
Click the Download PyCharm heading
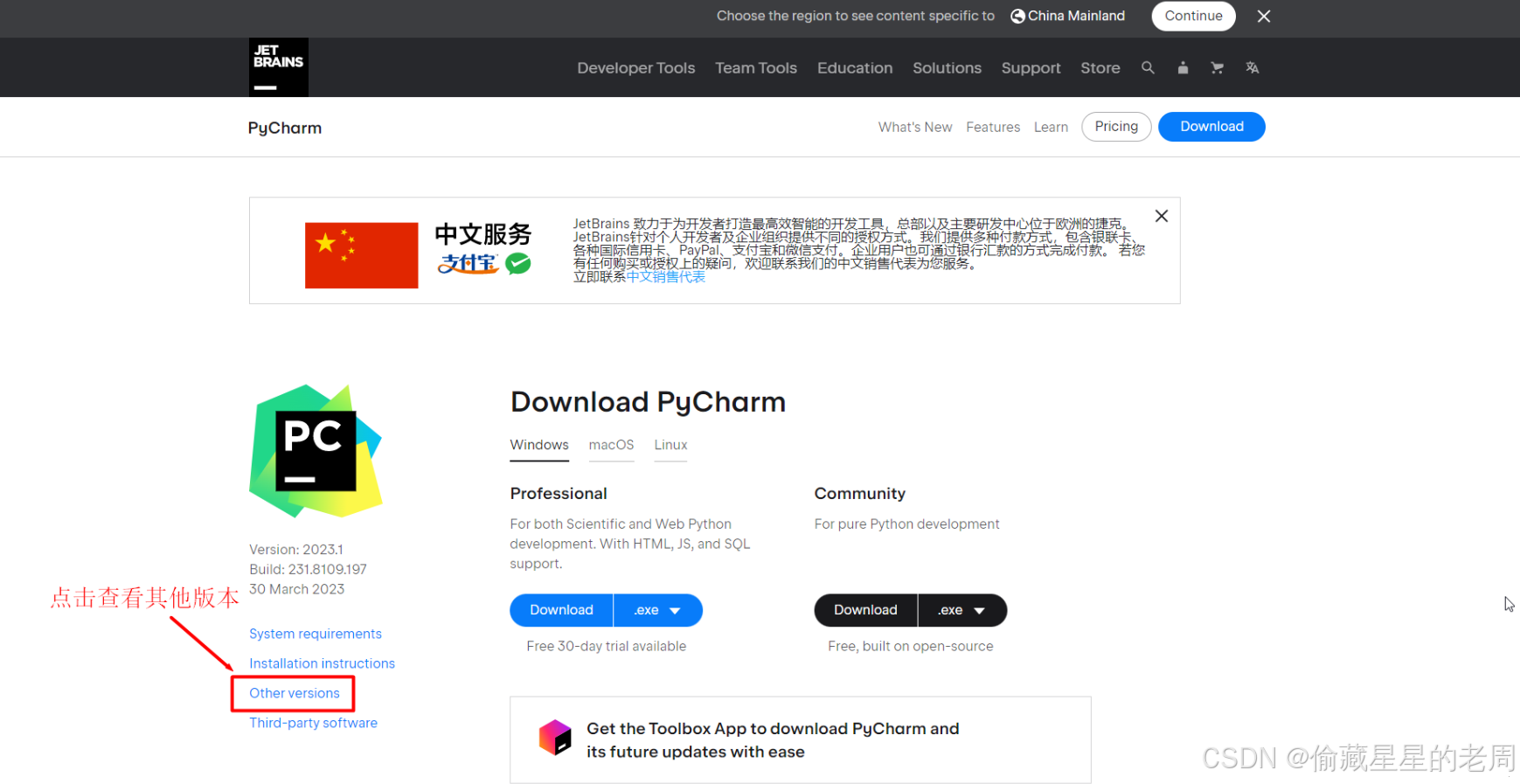tap(648, 402)
